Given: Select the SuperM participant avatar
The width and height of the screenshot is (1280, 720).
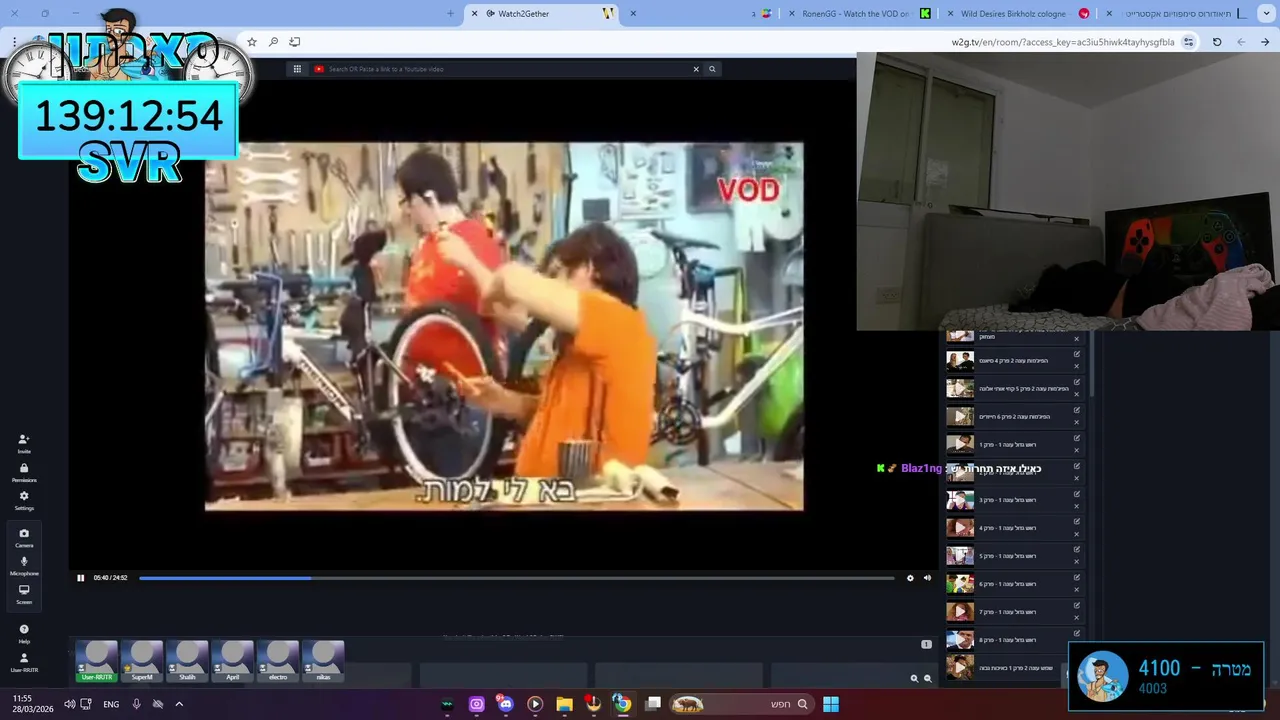Looking at the screenshot, I should click(142, 661).
